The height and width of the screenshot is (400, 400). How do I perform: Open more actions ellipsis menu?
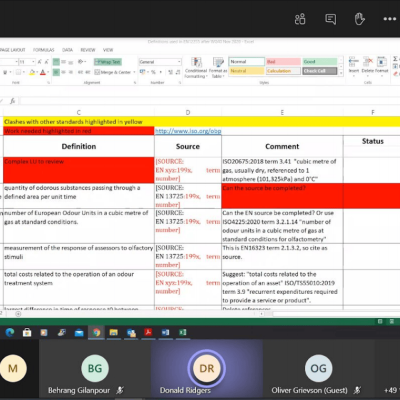pyautogui.click(x=390, y=19)
